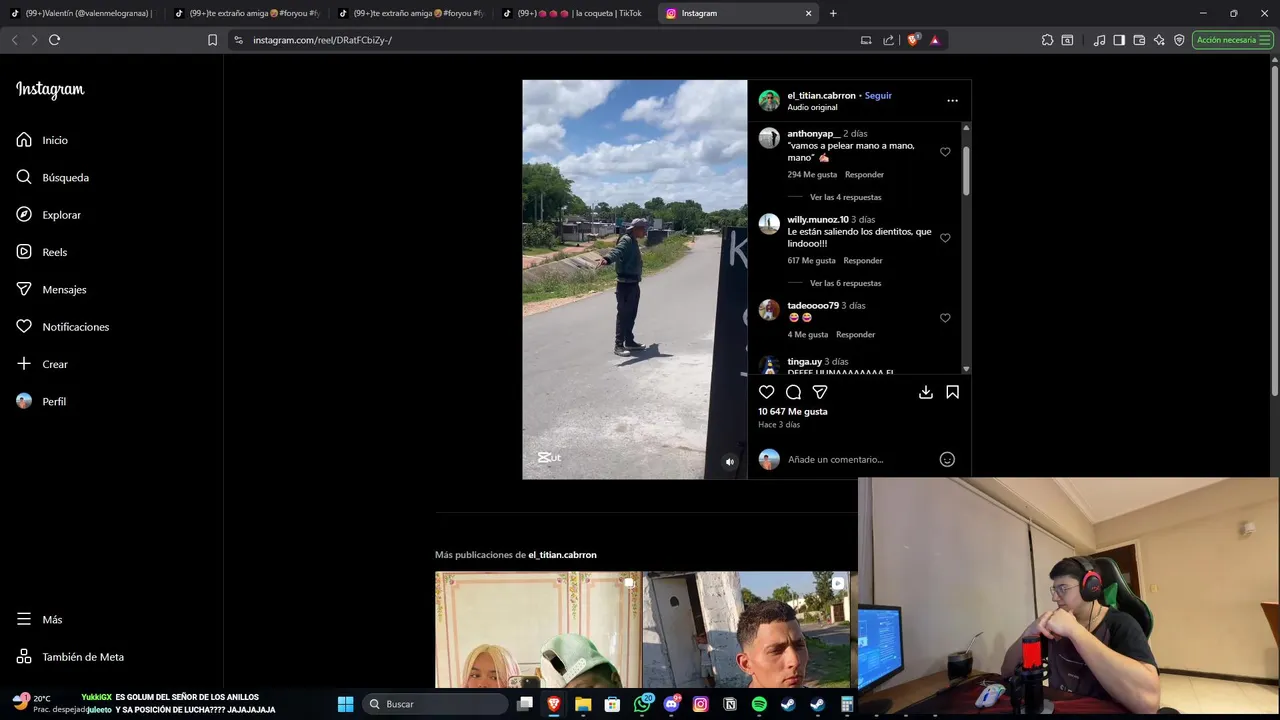Switch to the la coqueta TikTok tab
Image resolution: width=1280 pixels, height=720 pixels.
coord(574,13)
